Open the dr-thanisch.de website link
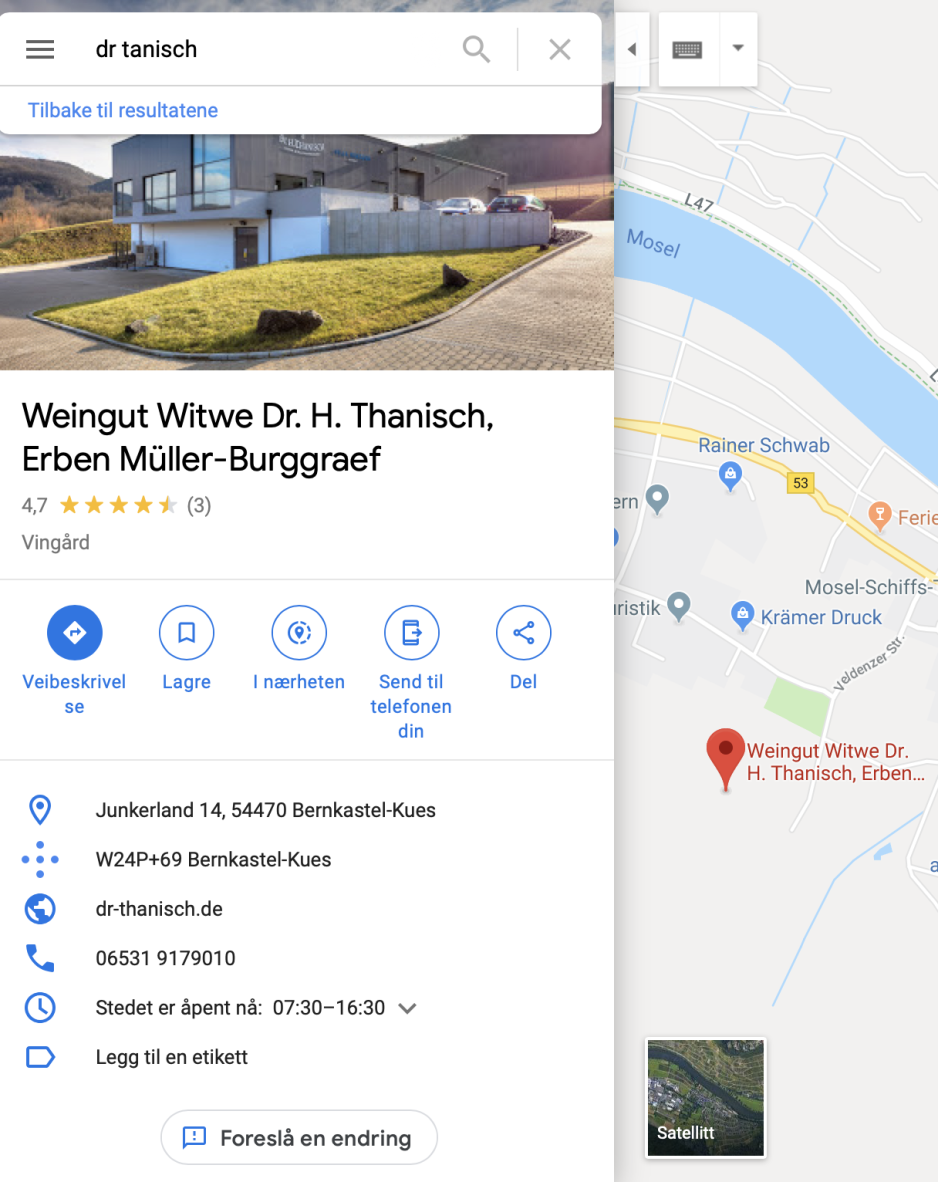 [x=159, y=909]
